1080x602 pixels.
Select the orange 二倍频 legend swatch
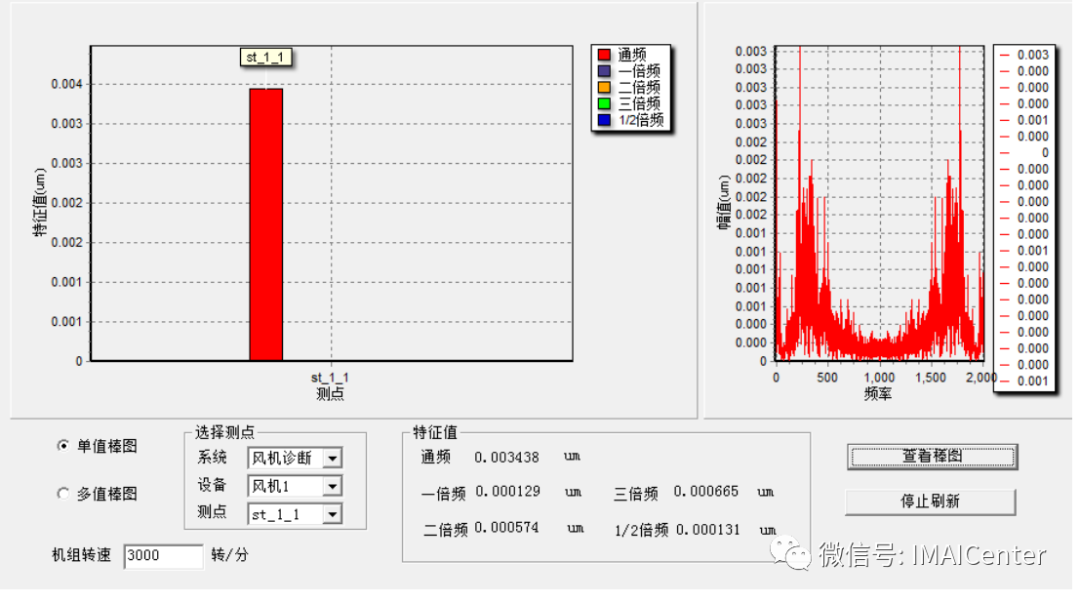[x=604, y=87]
